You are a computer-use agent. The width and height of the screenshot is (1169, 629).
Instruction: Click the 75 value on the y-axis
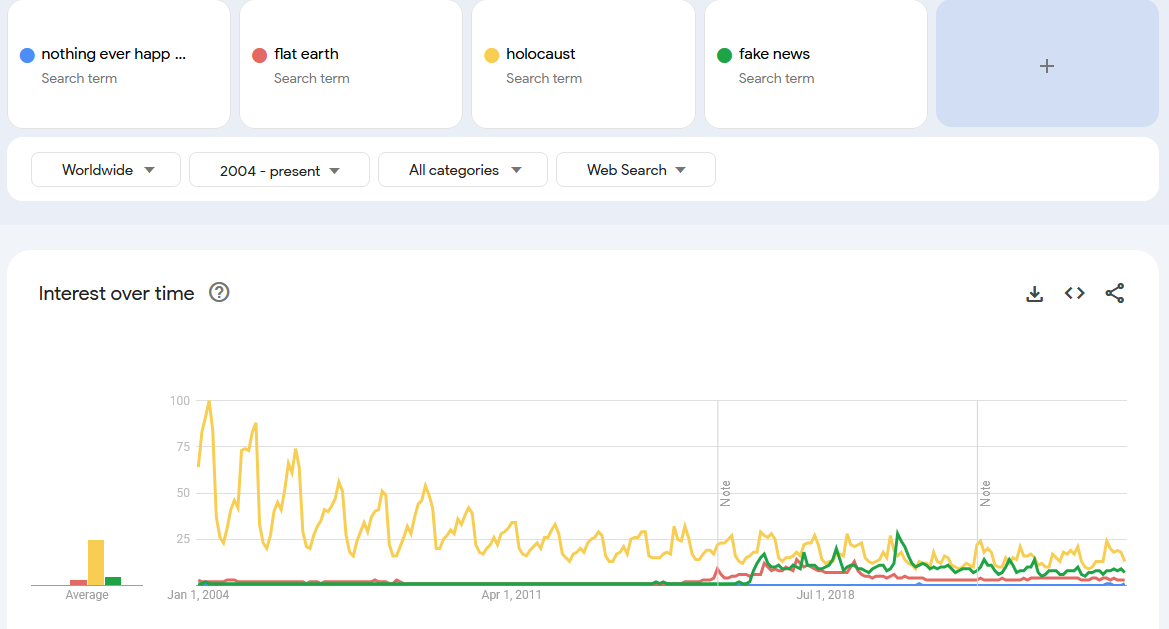(x=183, y=447)
